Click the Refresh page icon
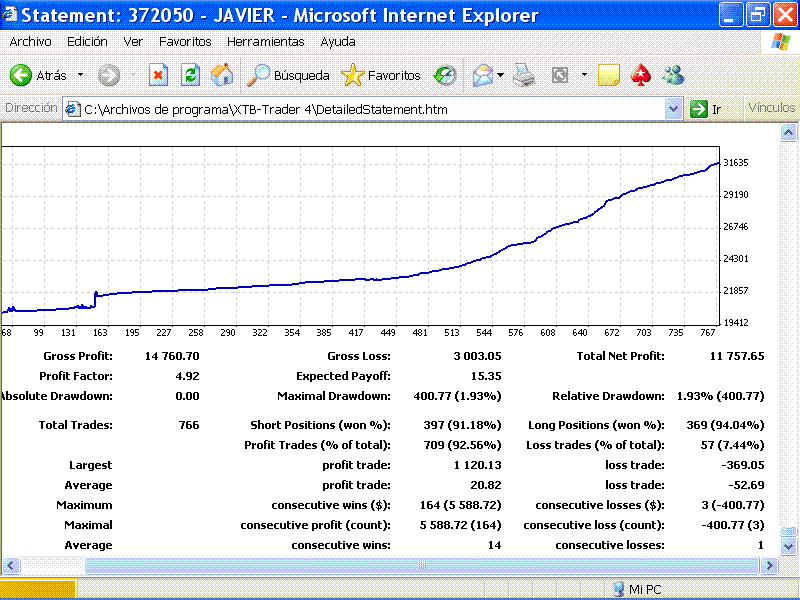Image resolution: width=800 pixels, height=600 pixels. coord(190,76)
